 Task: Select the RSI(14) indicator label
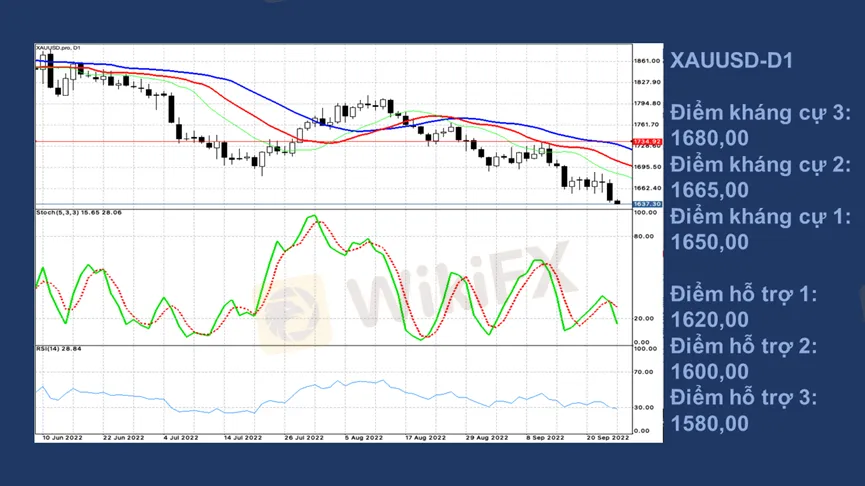tap(59, 349)
